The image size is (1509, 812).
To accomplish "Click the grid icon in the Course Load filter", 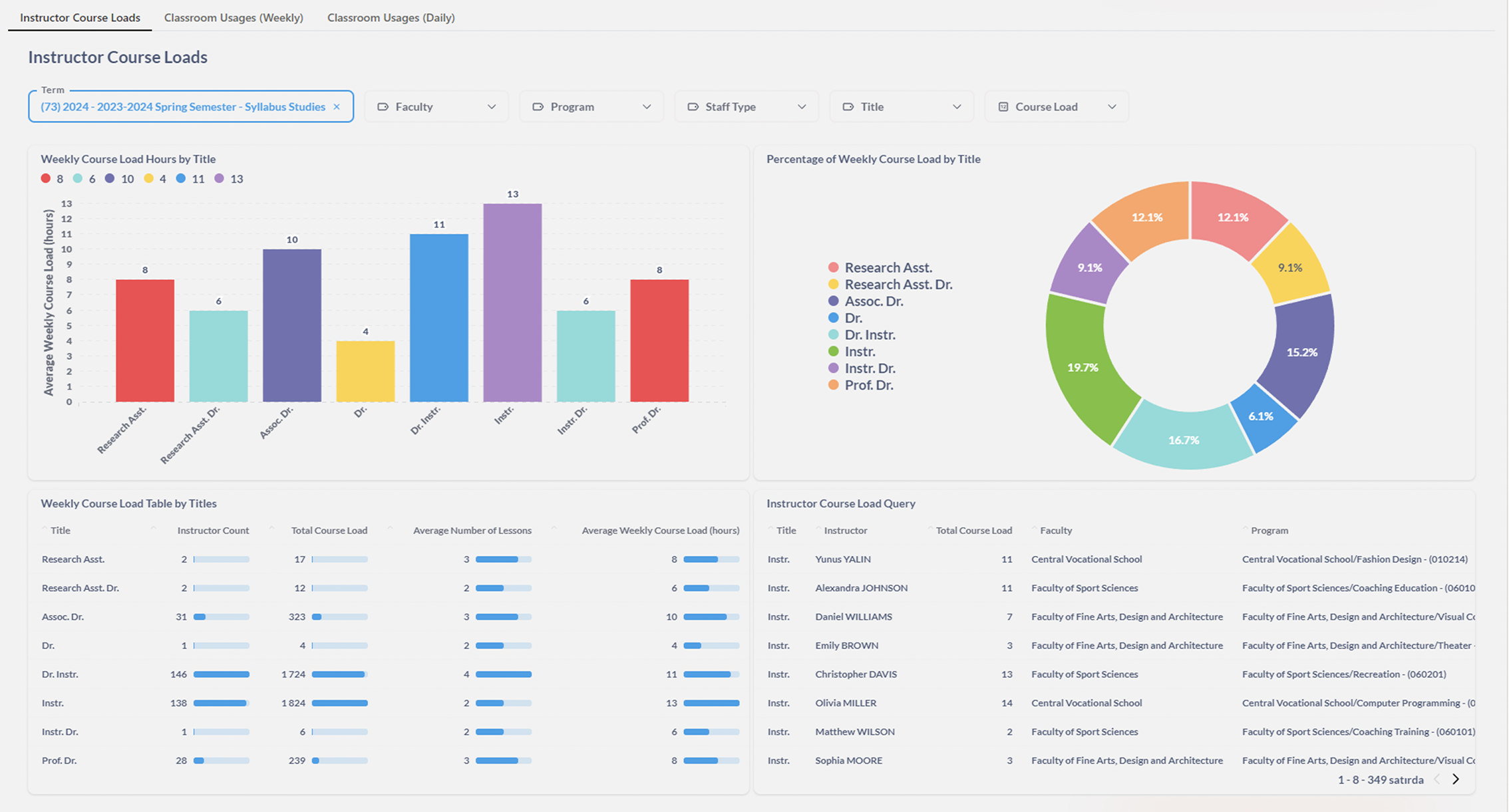I will pos(1003,106).
